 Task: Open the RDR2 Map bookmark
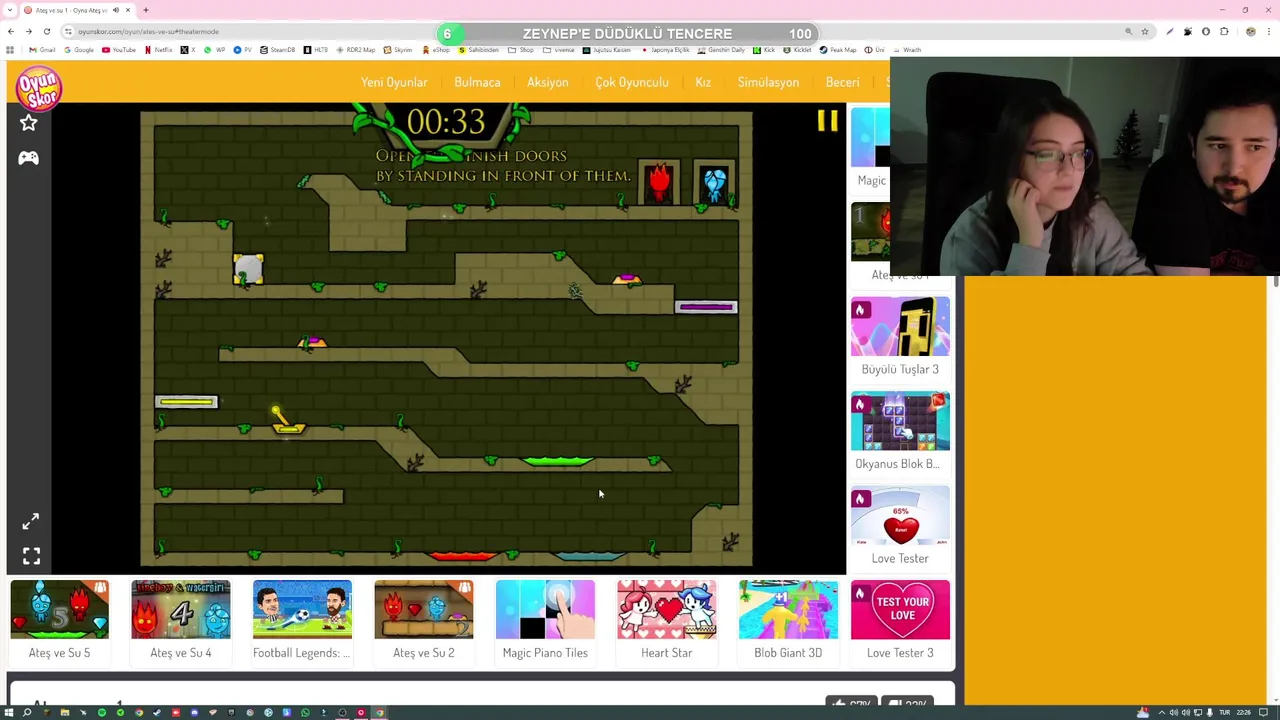pyautogui.click(x=356, y=50)
